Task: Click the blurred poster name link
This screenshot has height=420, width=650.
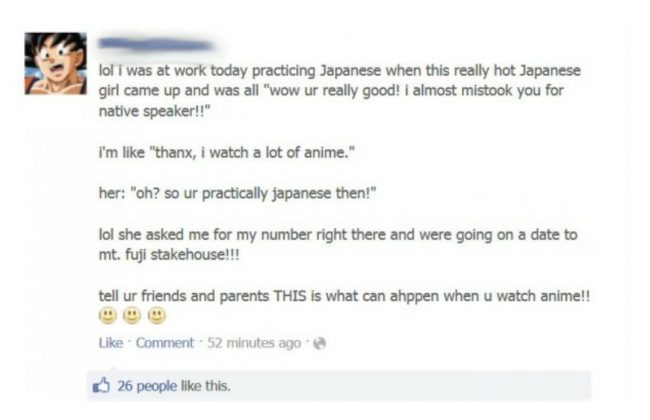Action: pyautogui.click(x=156, y=44)
